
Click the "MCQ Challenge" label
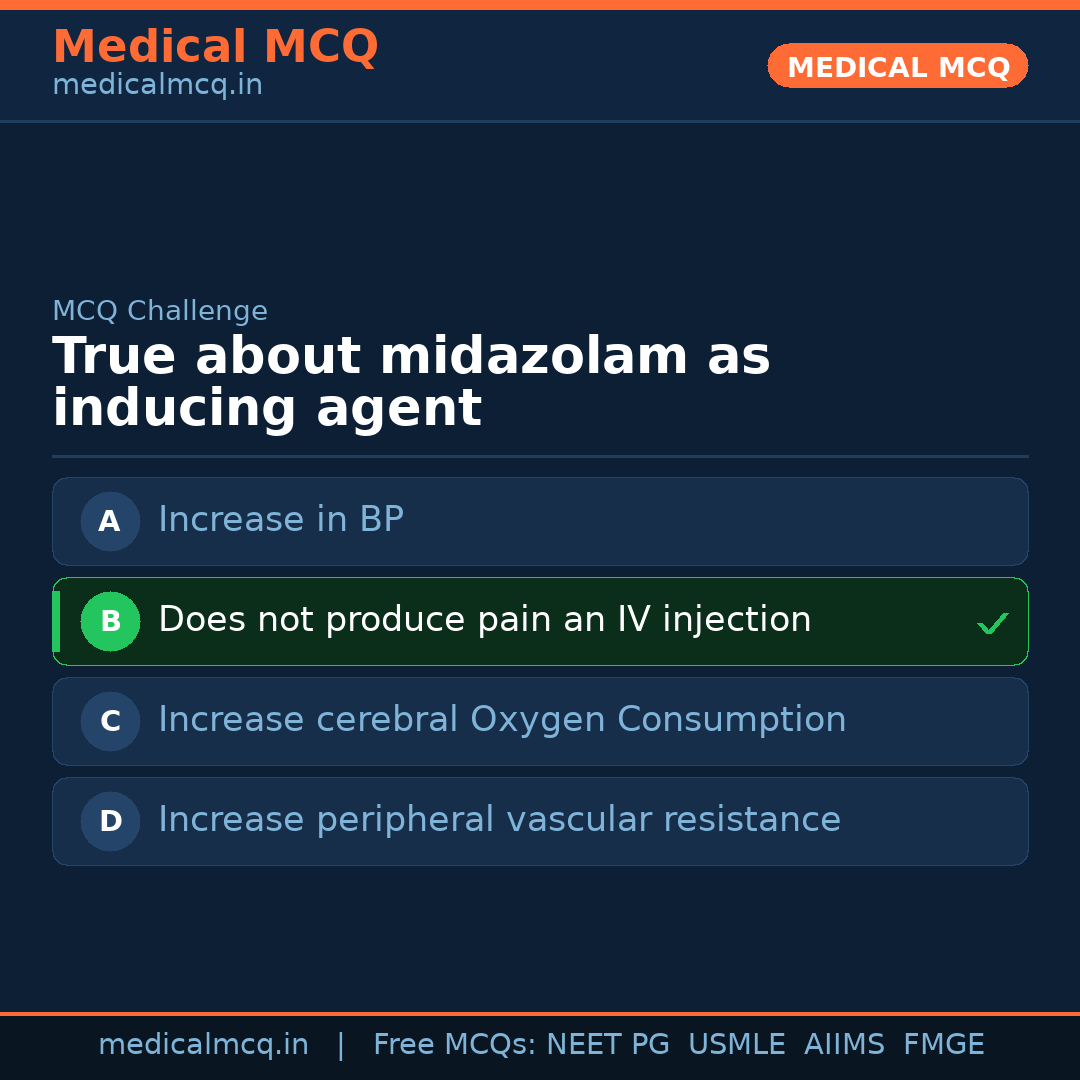(160, 311)
